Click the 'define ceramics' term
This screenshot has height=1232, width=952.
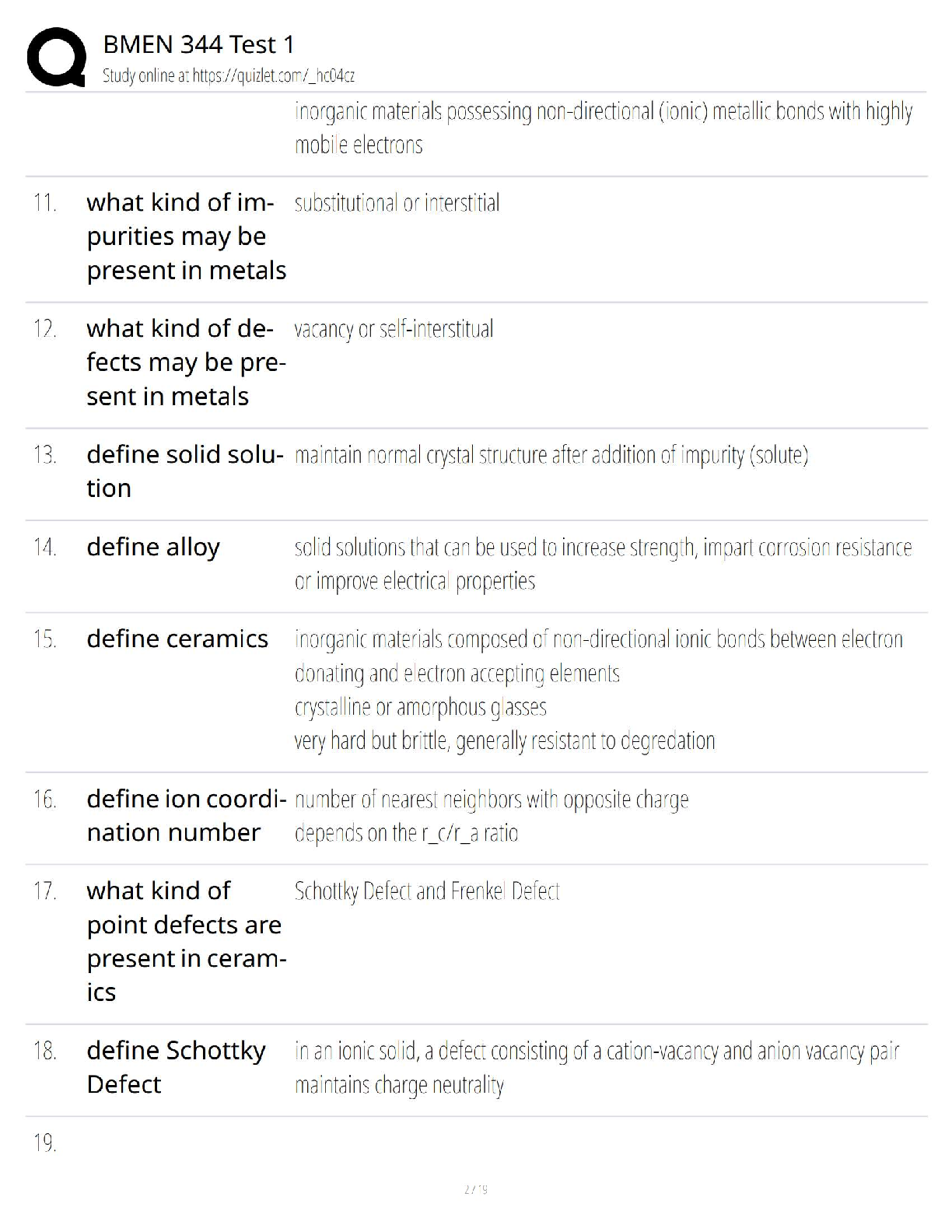click(x=177, y=639)
